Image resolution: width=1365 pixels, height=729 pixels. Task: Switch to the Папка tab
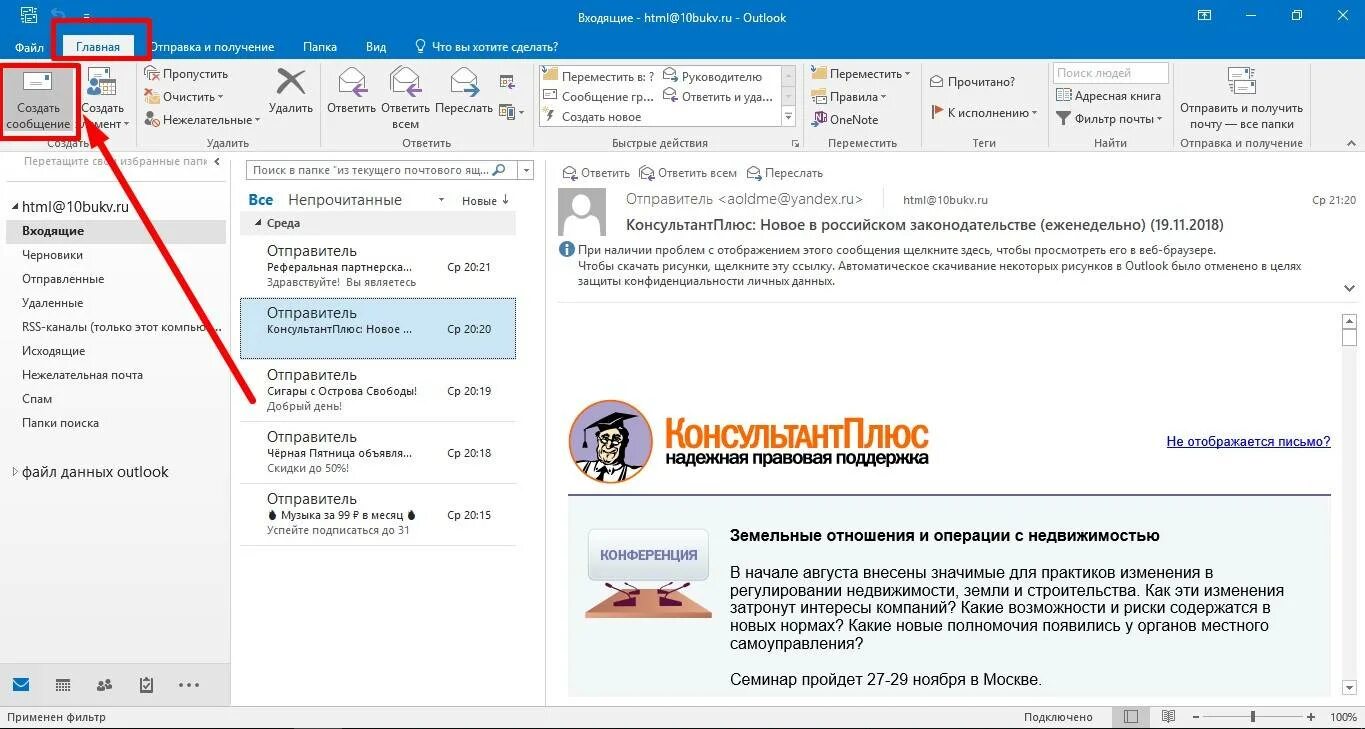320,47
